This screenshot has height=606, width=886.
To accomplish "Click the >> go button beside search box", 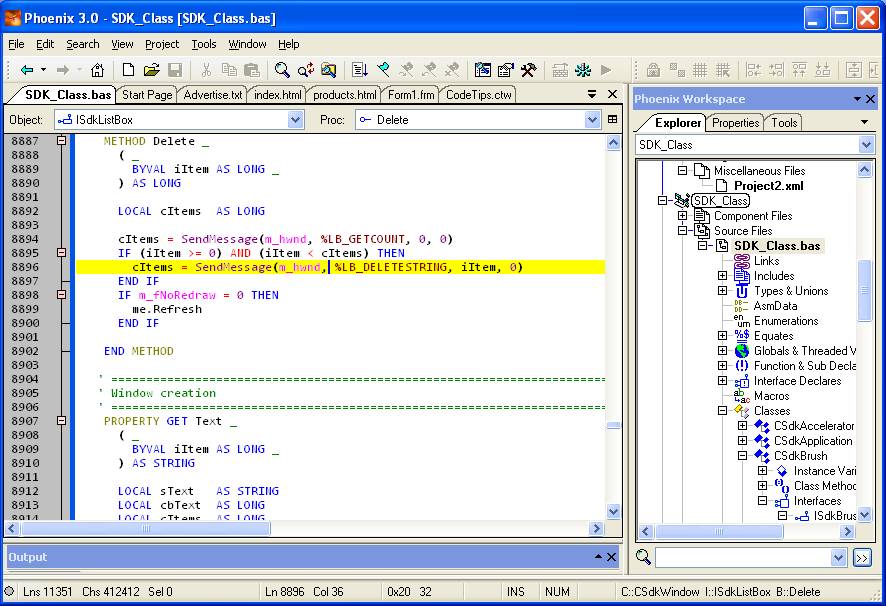I will (x=862, y=558).
